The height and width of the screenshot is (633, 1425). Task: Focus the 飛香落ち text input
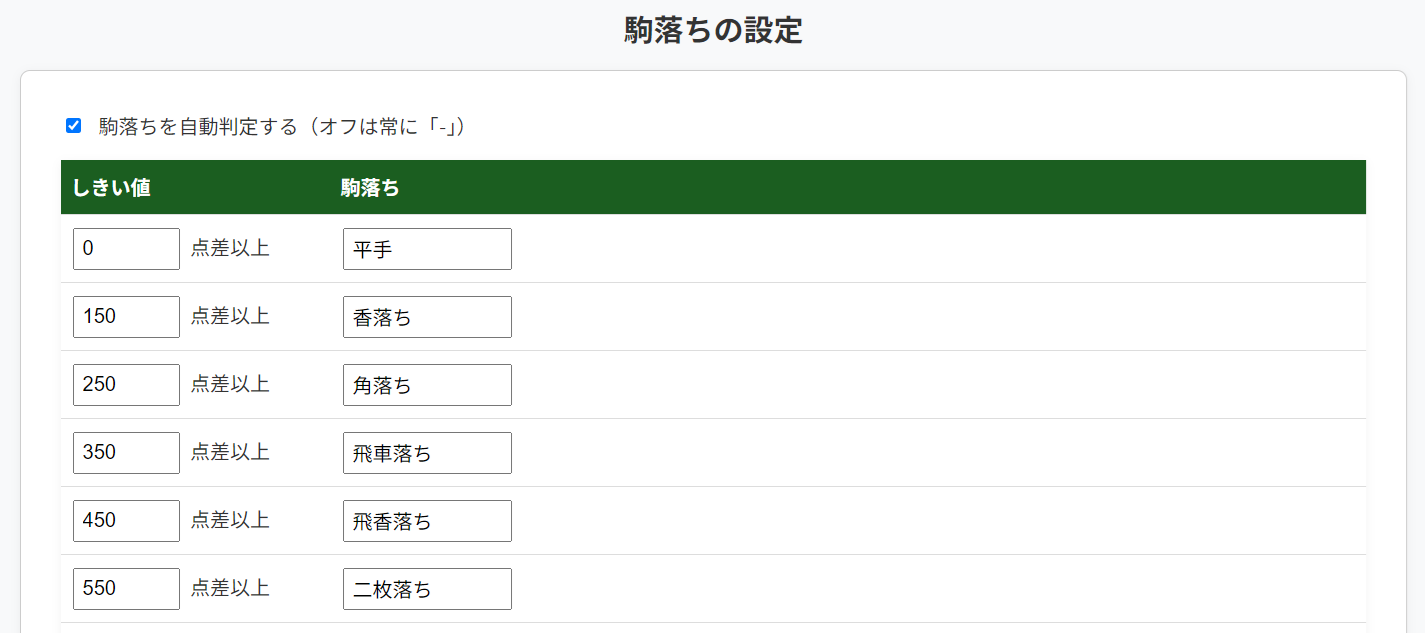(427, 521)
